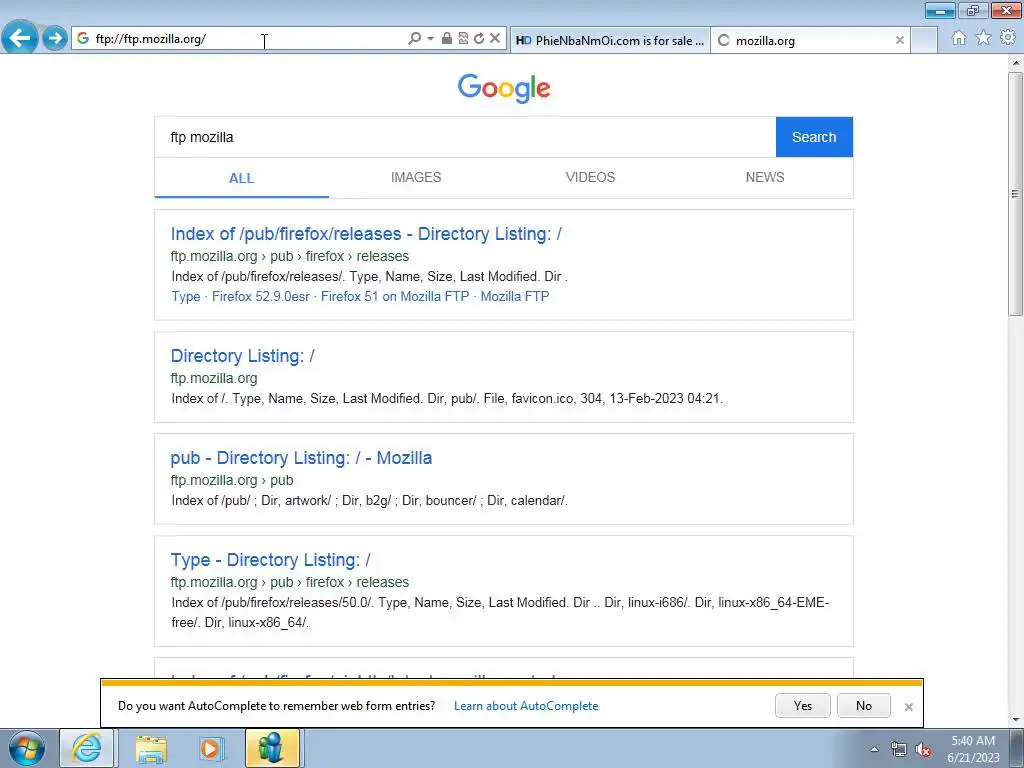
Task: Switch to the PhieNbaNmOi.com tab
Action: click(x=610, y=40)
